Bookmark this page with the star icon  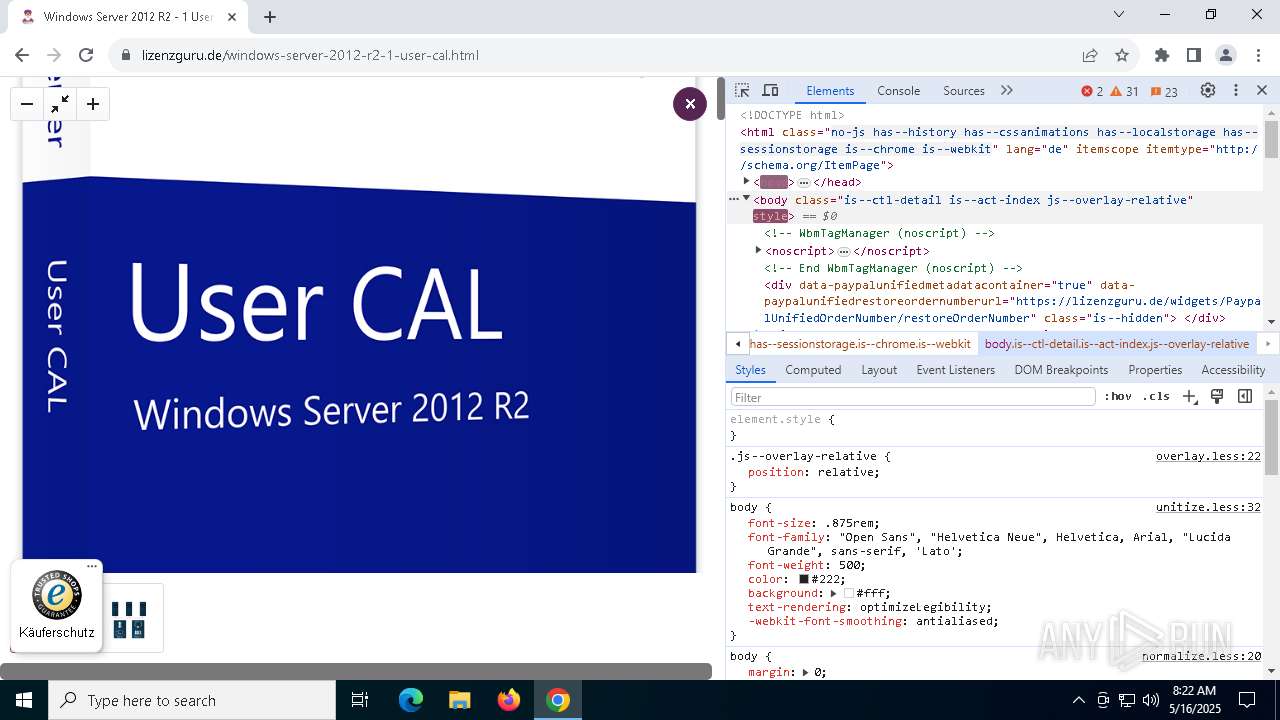pos(1122,55)
